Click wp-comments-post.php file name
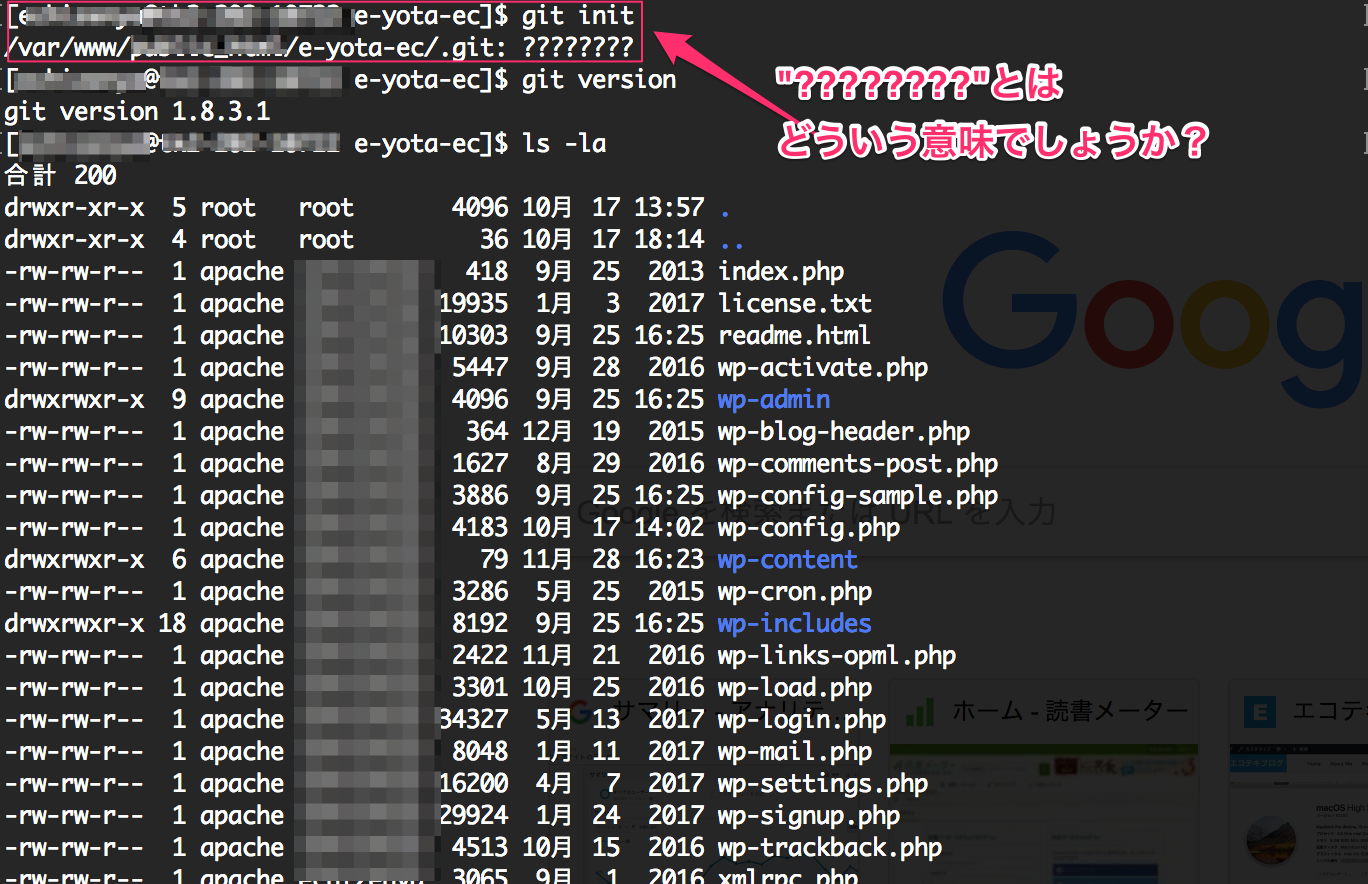This screenshot has height=884, width=1368. click(858, 464)
